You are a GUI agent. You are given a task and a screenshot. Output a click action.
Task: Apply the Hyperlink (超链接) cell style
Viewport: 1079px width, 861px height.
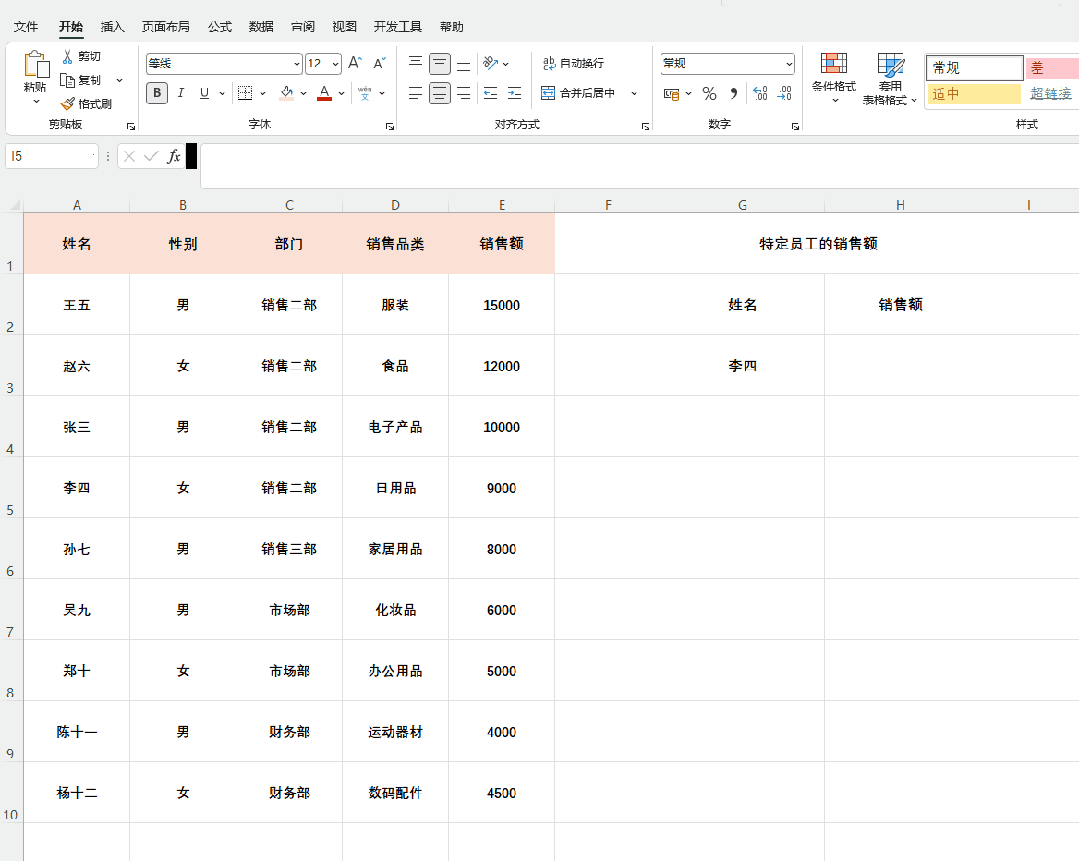[1052, 94]
